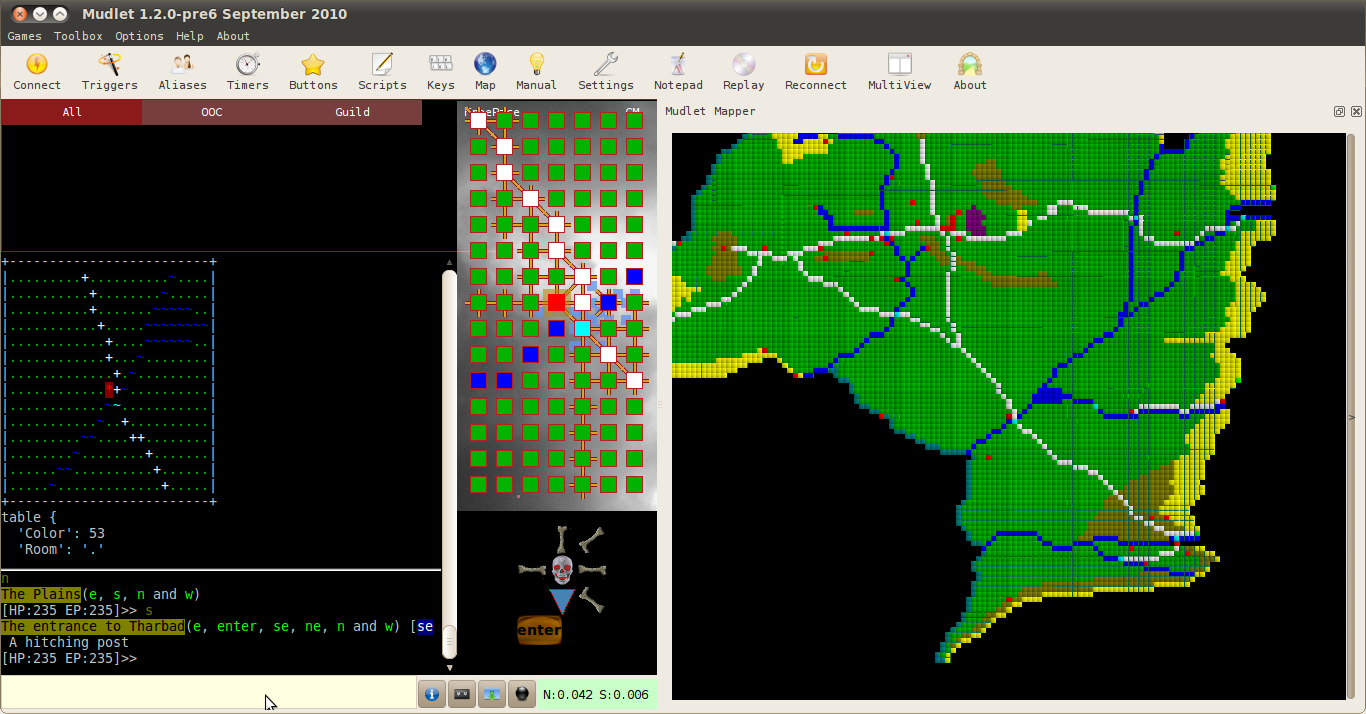Click the blue down-triangle under the skull
This screenshot has width=1366, height=714.
(x=562, y=601)
